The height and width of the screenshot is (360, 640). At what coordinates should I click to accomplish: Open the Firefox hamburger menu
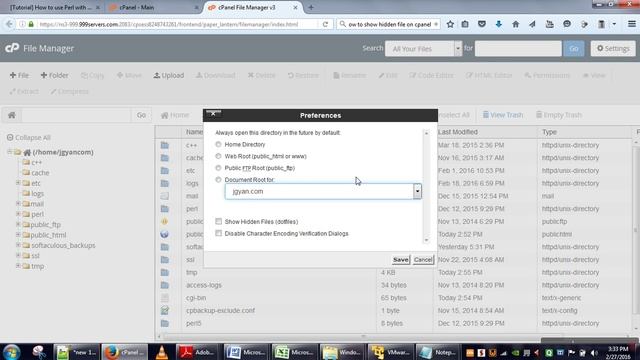631,24
